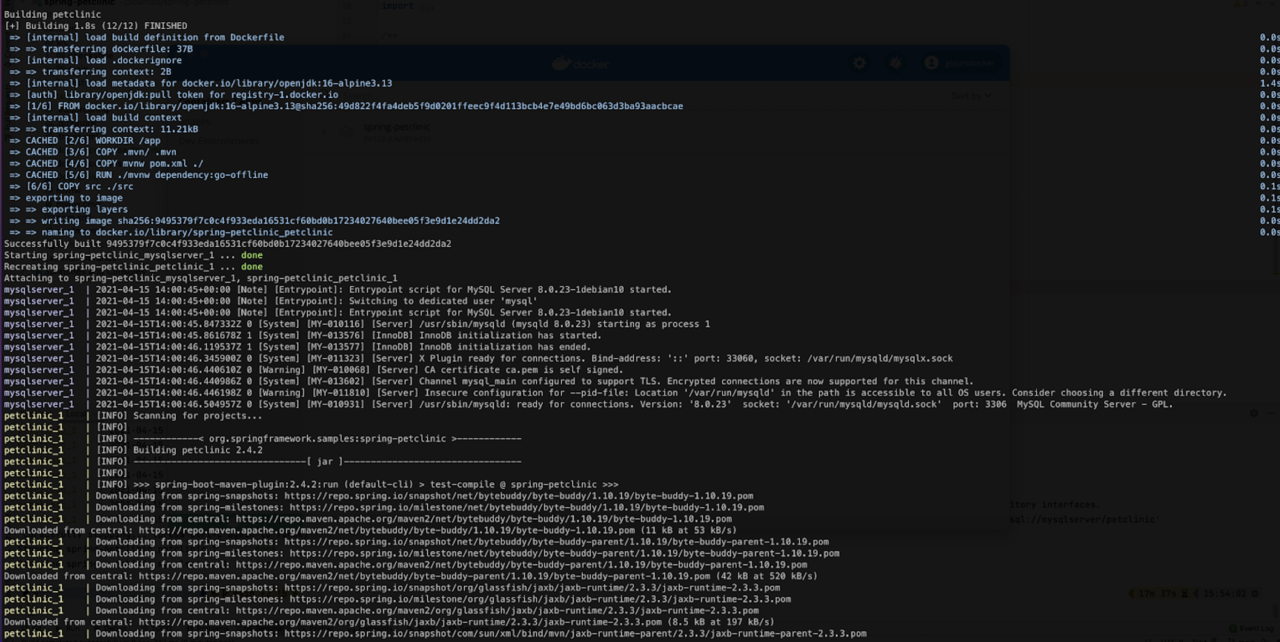This screenshot has height=642, width=1280.
Task: Click the hourglass icon in the time tracker widget
Action: pos(1185,593)
